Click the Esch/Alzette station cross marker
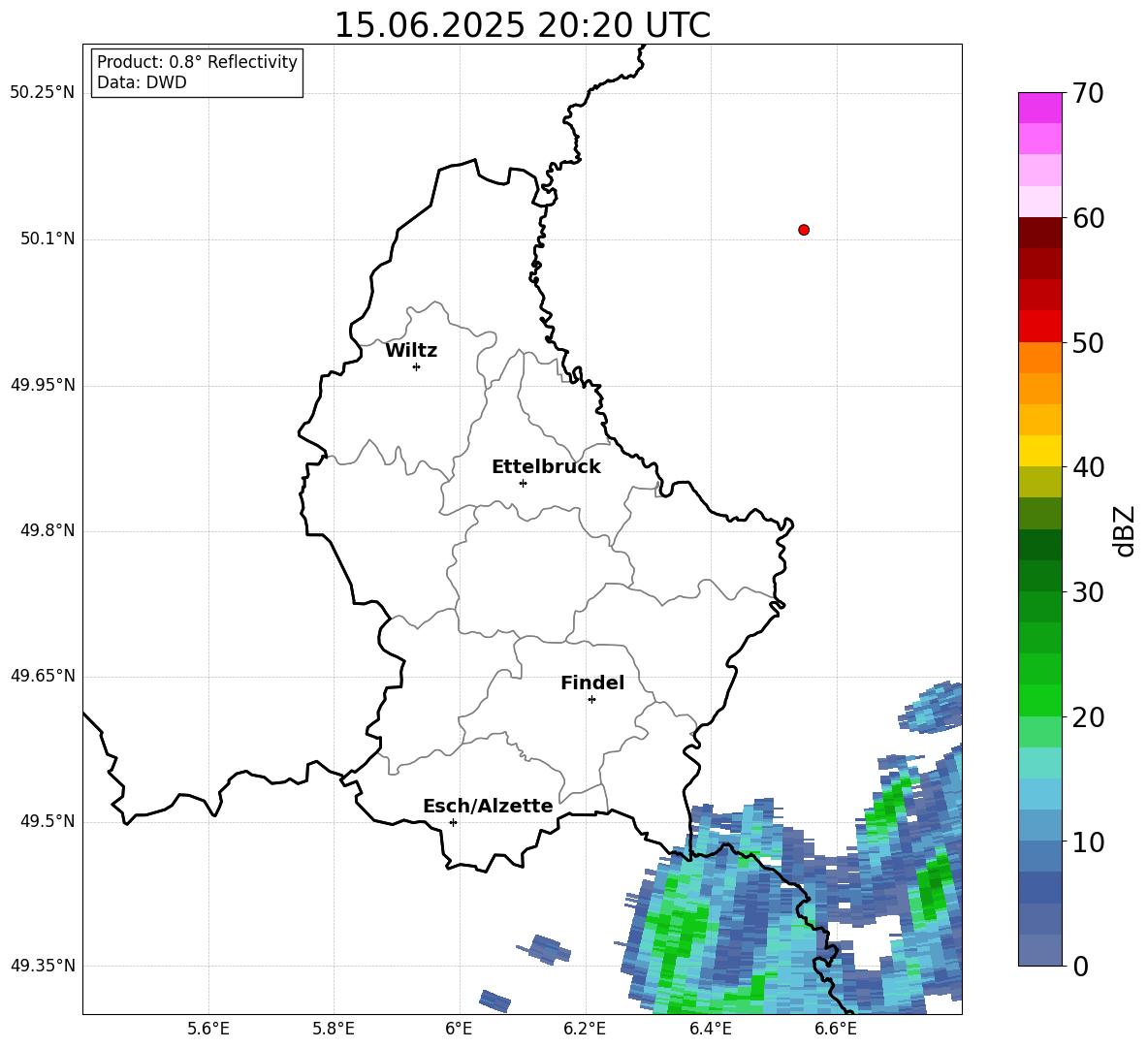 [453, 822]
